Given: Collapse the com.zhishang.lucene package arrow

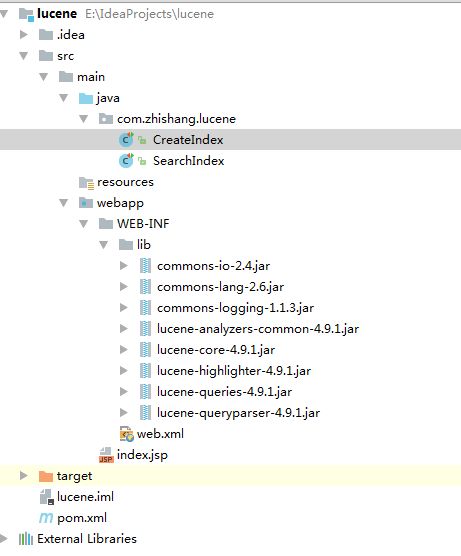Looking at the screenshot, I should (x=84, y=119).
